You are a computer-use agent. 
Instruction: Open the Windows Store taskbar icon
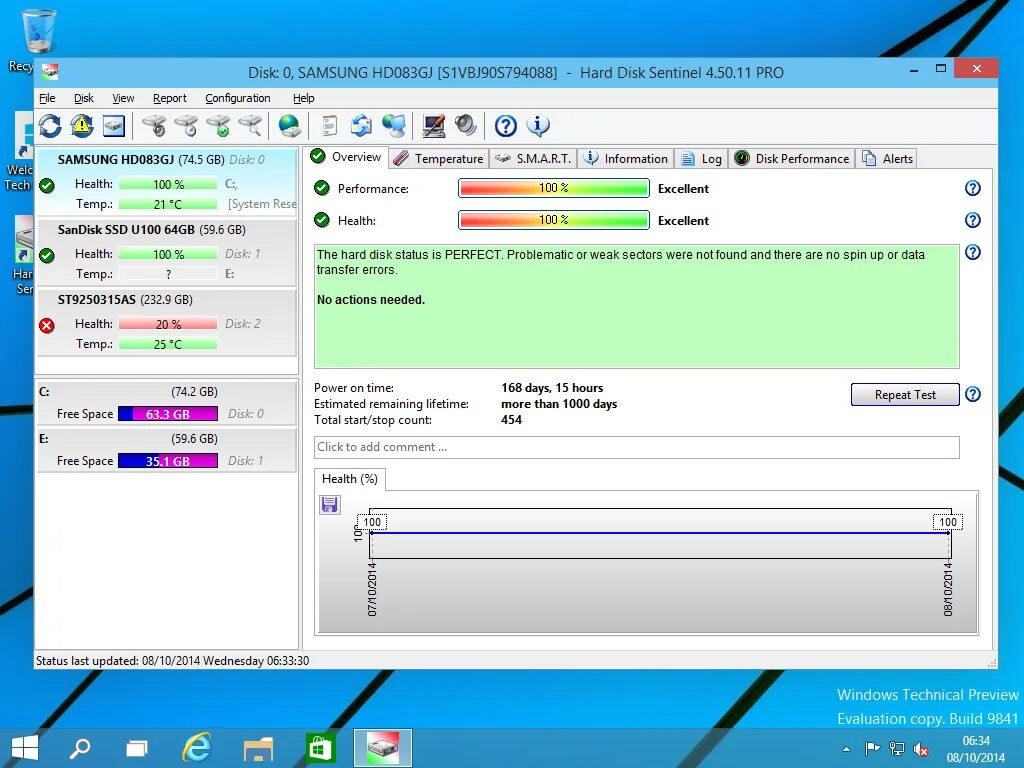320,748
